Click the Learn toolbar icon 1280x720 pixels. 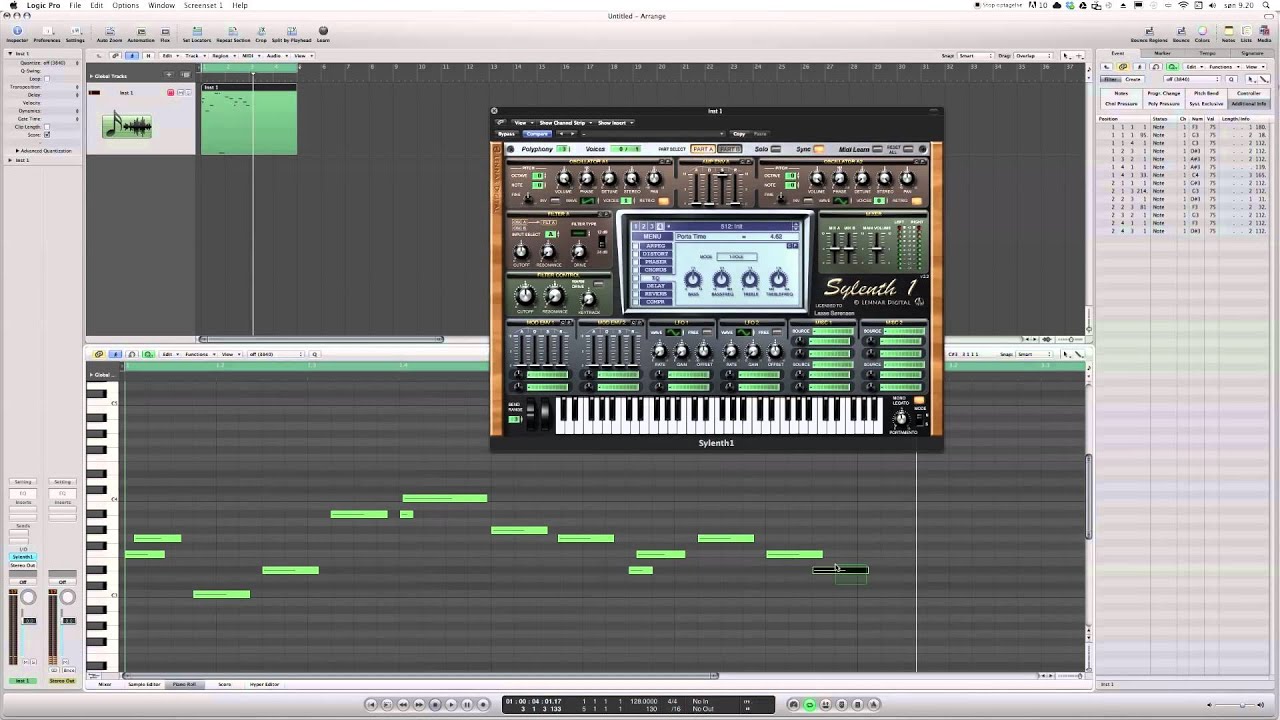click(x=323, y=34)
